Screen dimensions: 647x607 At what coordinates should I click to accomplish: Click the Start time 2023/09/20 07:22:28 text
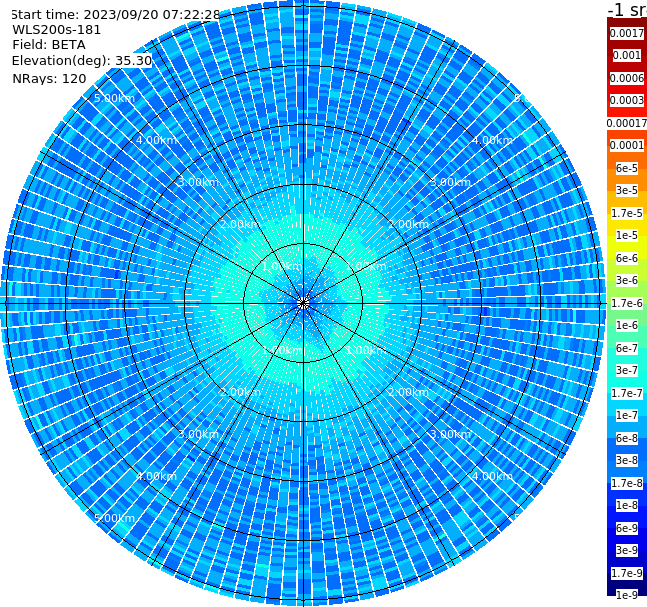[x=115, y=15]
